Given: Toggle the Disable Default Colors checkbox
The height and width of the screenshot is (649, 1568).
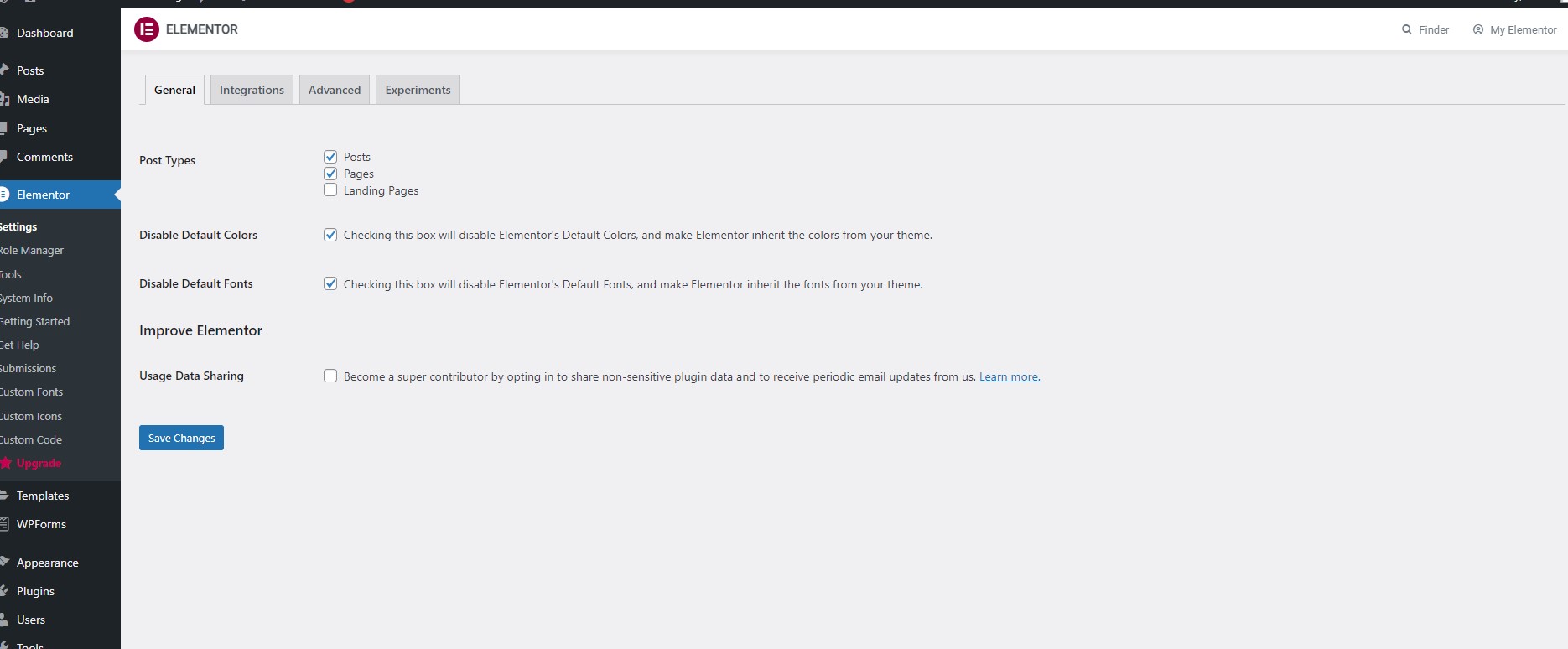Looking at the screenshot, I should pos(330,235).
